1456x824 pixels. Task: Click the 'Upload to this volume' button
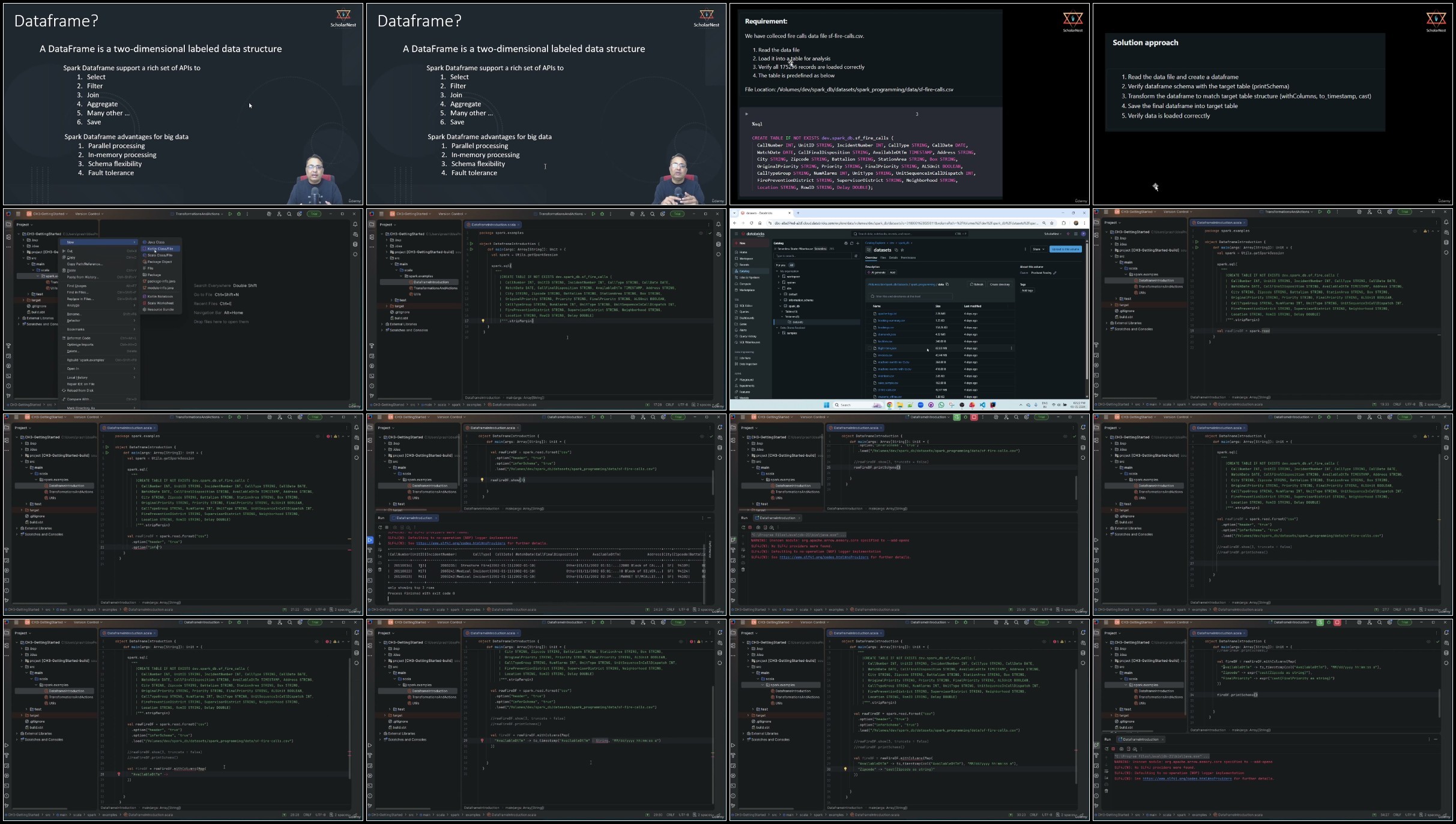click(1066, 249)
